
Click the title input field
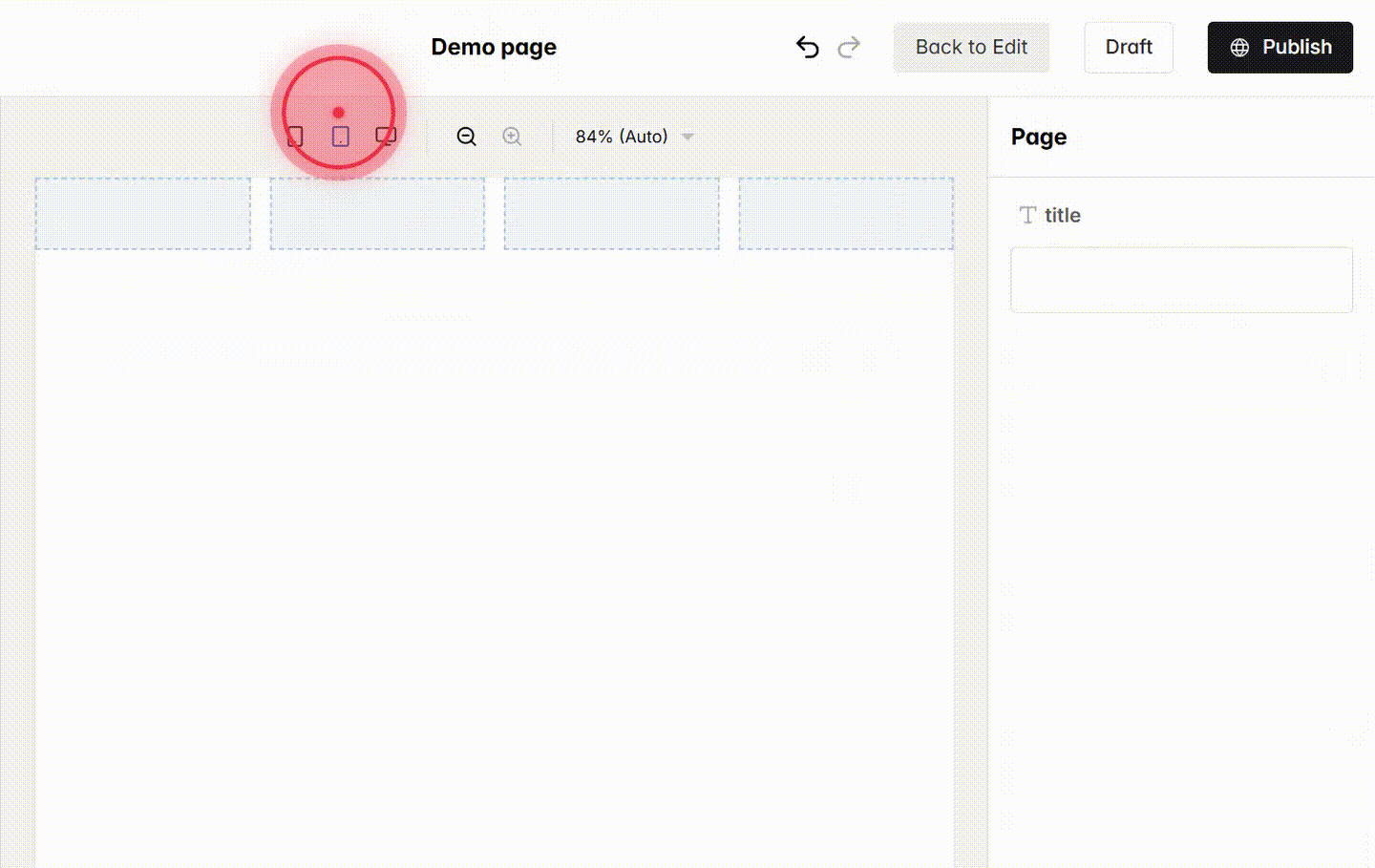click(1181, 279)
